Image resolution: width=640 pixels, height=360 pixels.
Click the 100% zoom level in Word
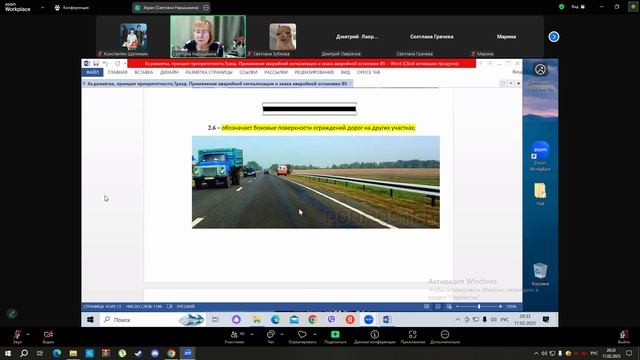coord(511,307)
